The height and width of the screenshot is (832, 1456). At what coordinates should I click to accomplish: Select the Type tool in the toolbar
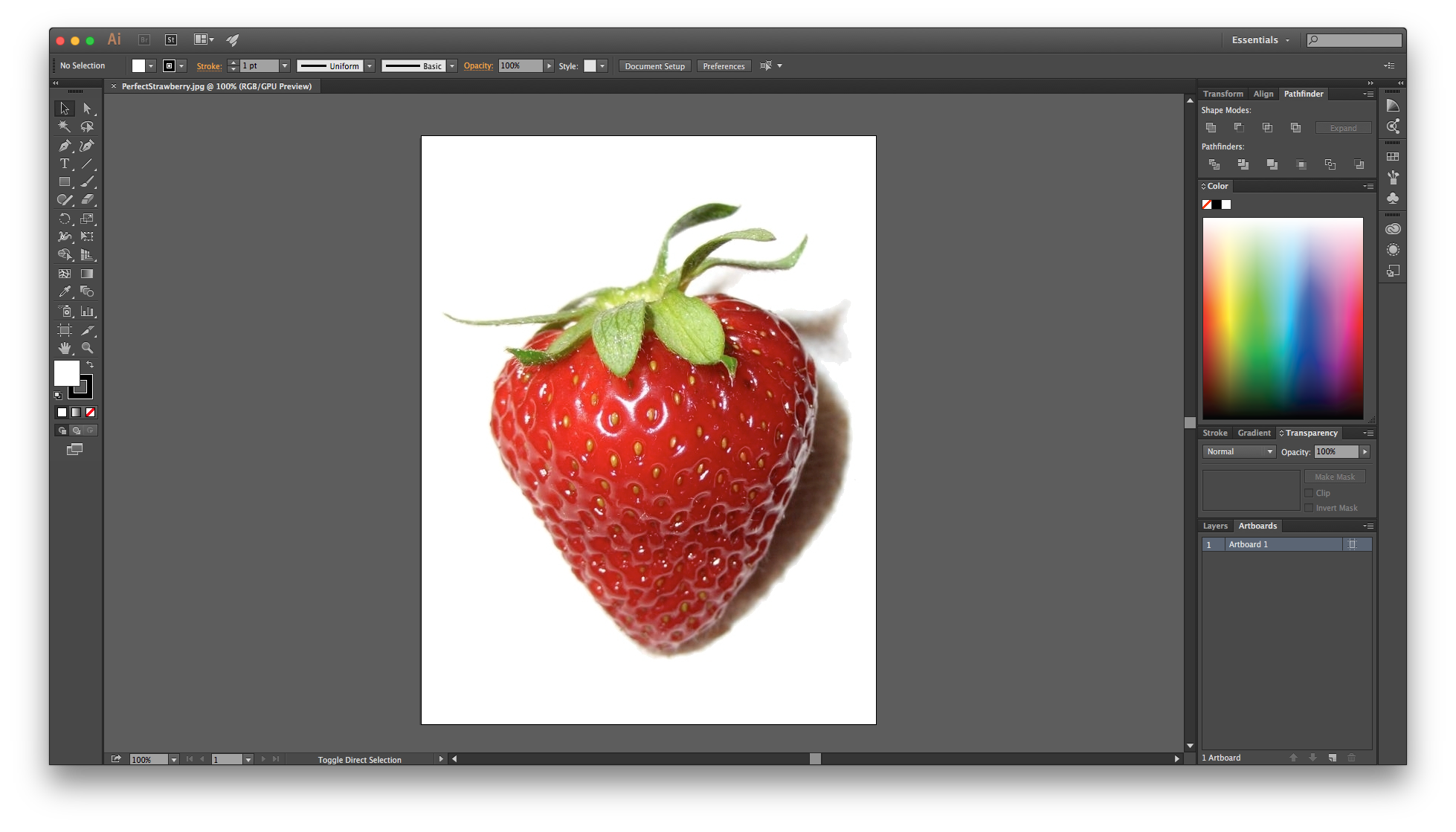pos(65,164)
